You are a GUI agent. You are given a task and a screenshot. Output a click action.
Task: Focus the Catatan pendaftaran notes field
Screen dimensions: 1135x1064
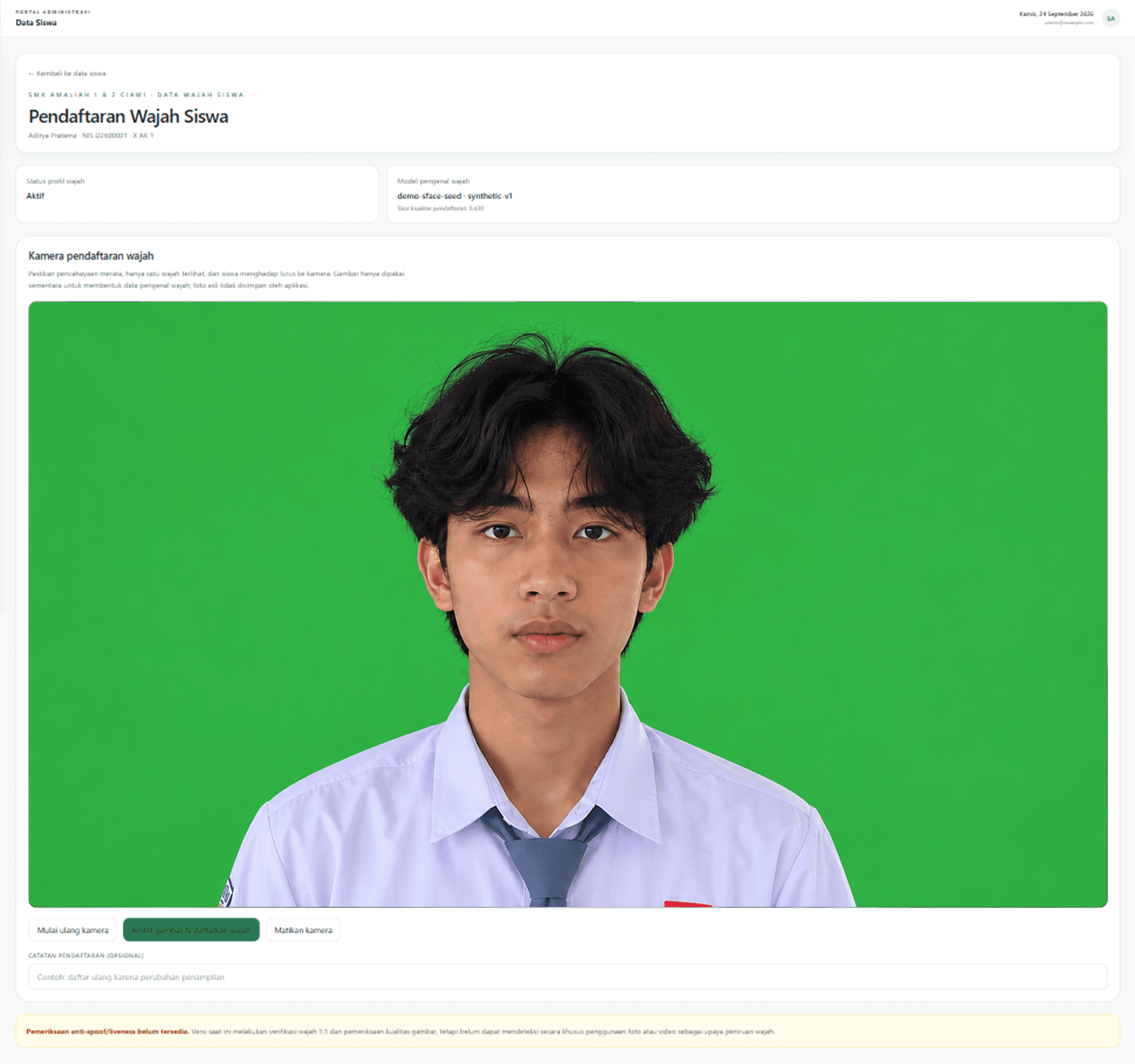click(x=567, y=977)
